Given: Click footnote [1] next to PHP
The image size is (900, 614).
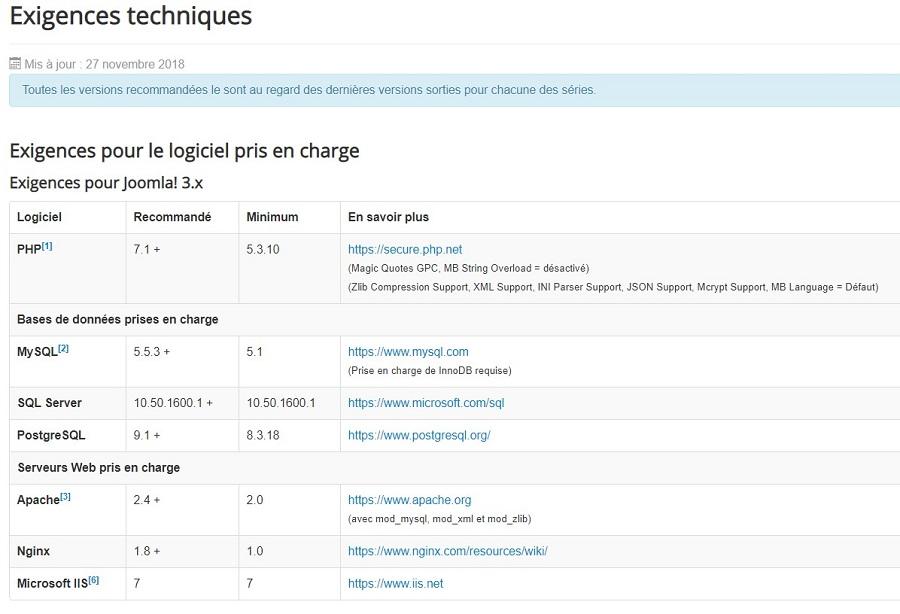Looking at the screenshot, I should 47,246.
